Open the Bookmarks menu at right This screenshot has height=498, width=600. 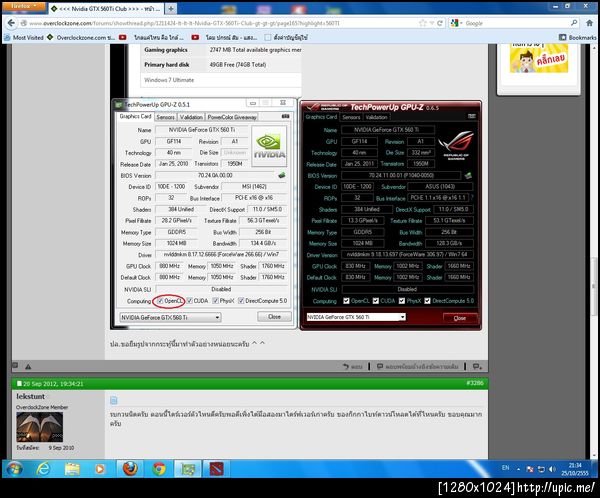coord(577,38)
